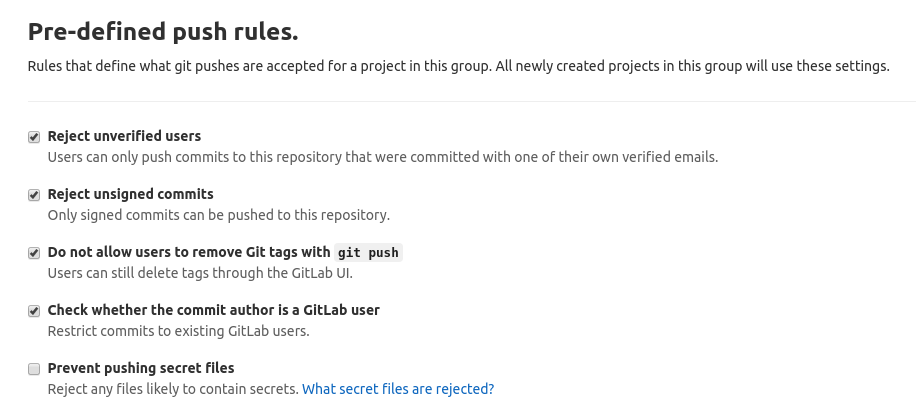Click the "git push" code snippet

pyautogui.click(x=368, y=253)
